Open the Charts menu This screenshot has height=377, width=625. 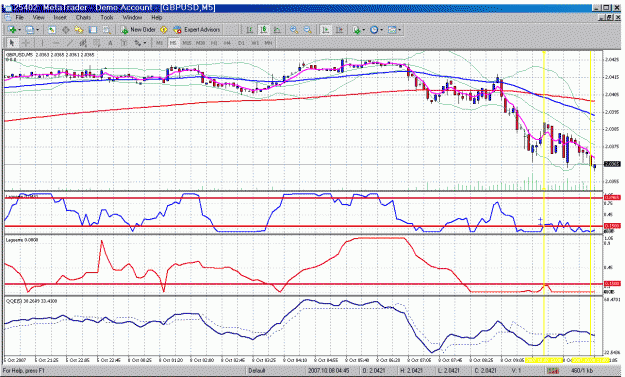click(x=83, y=17)
